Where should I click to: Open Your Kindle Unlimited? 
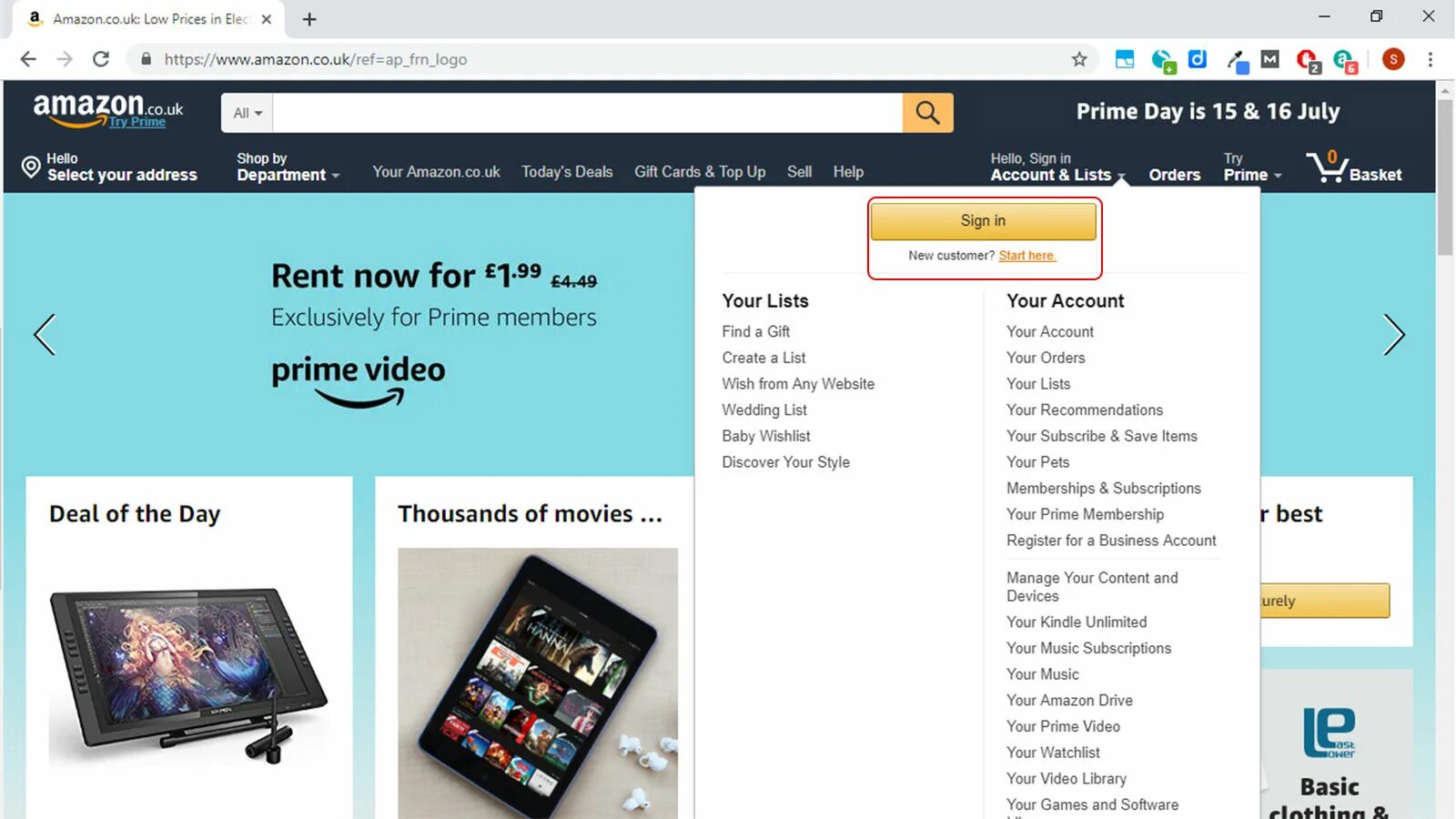pyautogui.click(x=1077, y=622)
